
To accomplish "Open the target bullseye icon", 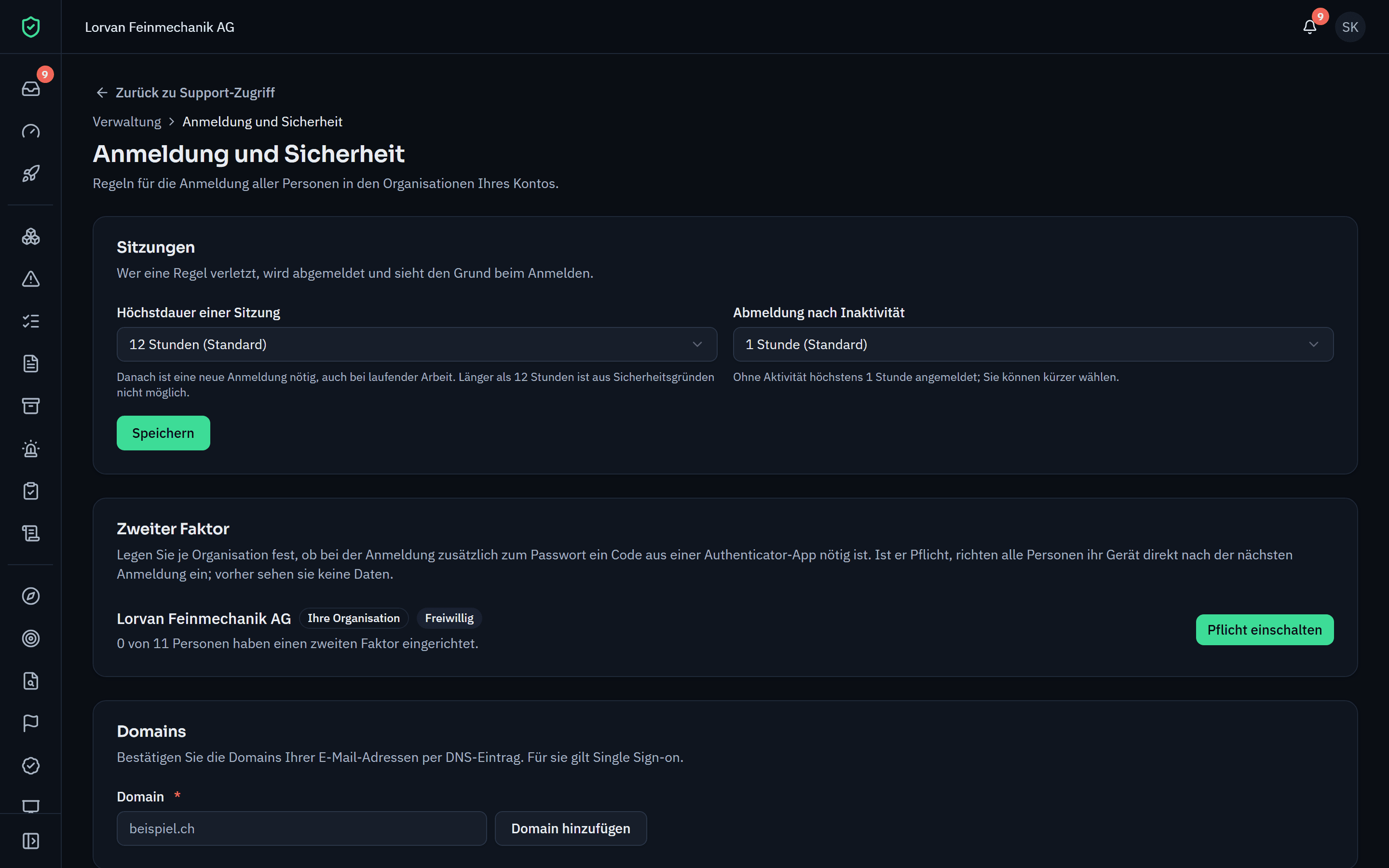I will [x=30, y=638].
